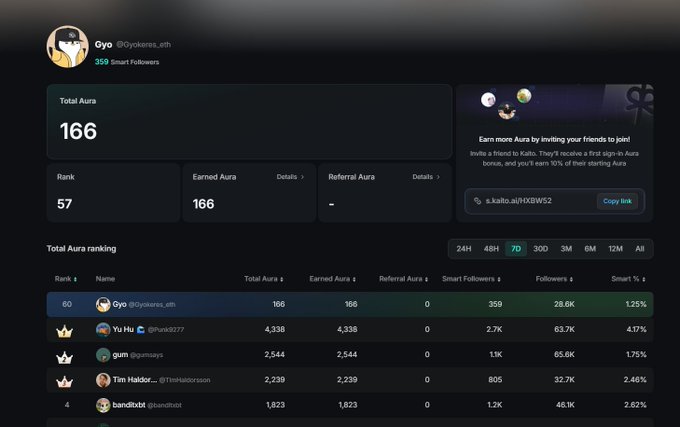Open Tim Haldor... profile name
680x427 pixels.
coord(135,380)
